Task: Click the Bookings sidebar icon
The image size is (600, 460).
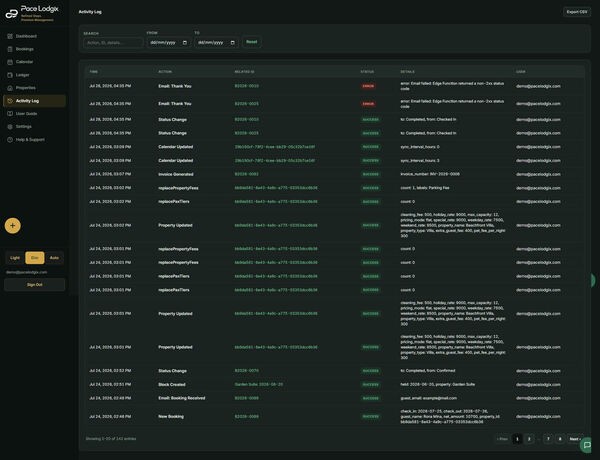Action: [10, 49]
